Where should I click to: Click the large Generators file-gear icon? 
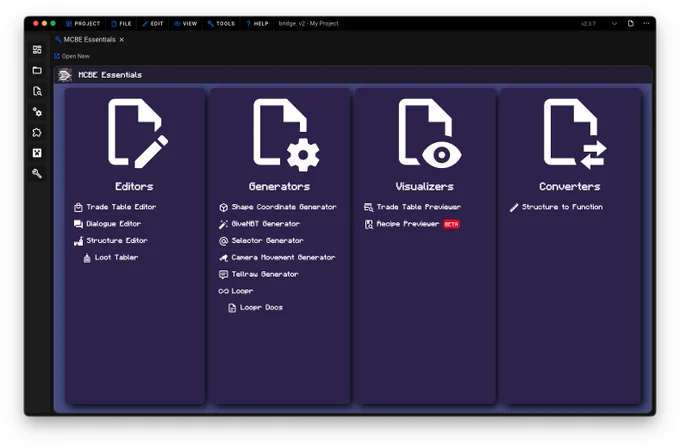[x=286, y=134]
